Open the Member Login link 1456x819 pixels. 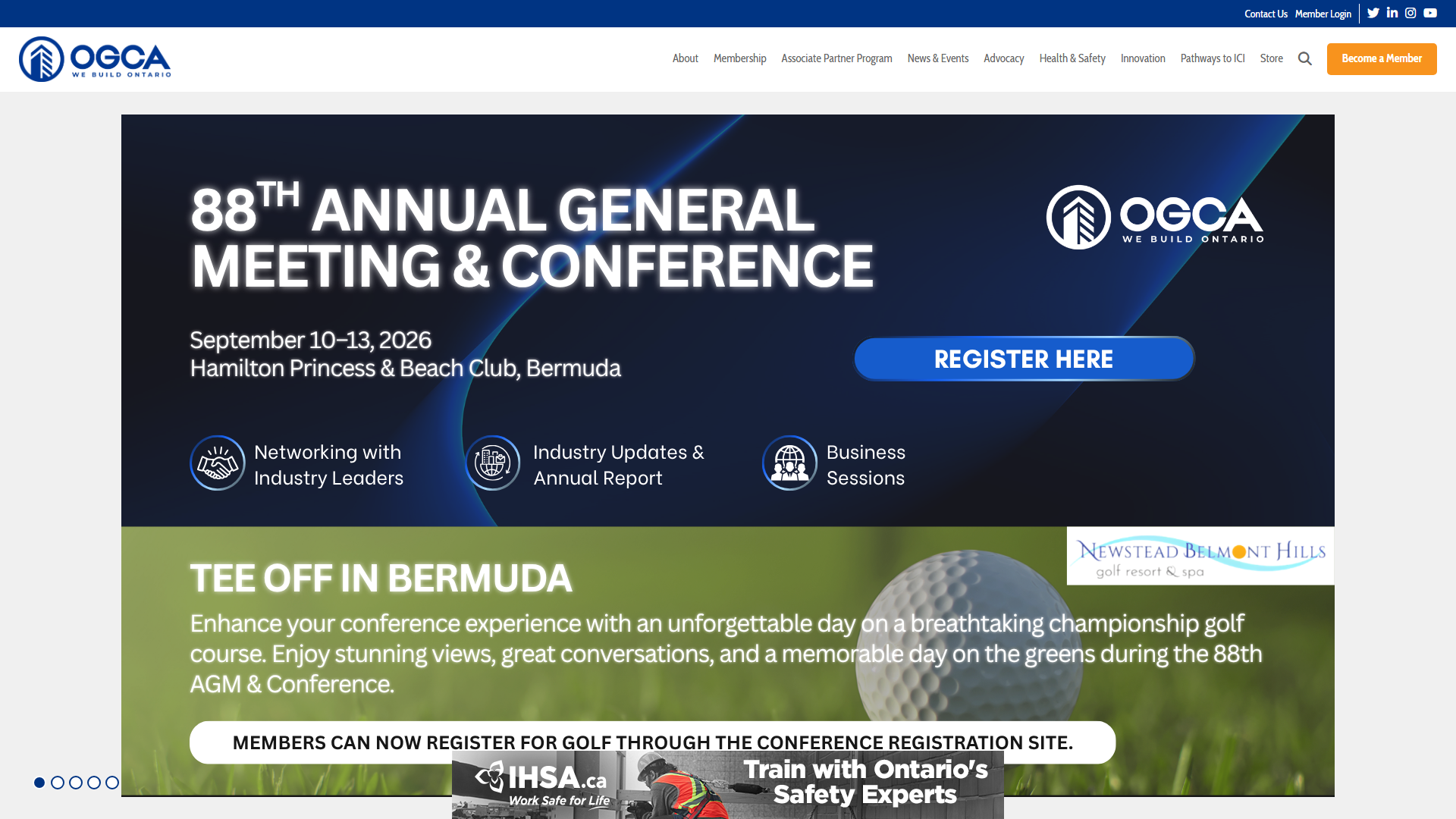click(x=1323, y=14)
